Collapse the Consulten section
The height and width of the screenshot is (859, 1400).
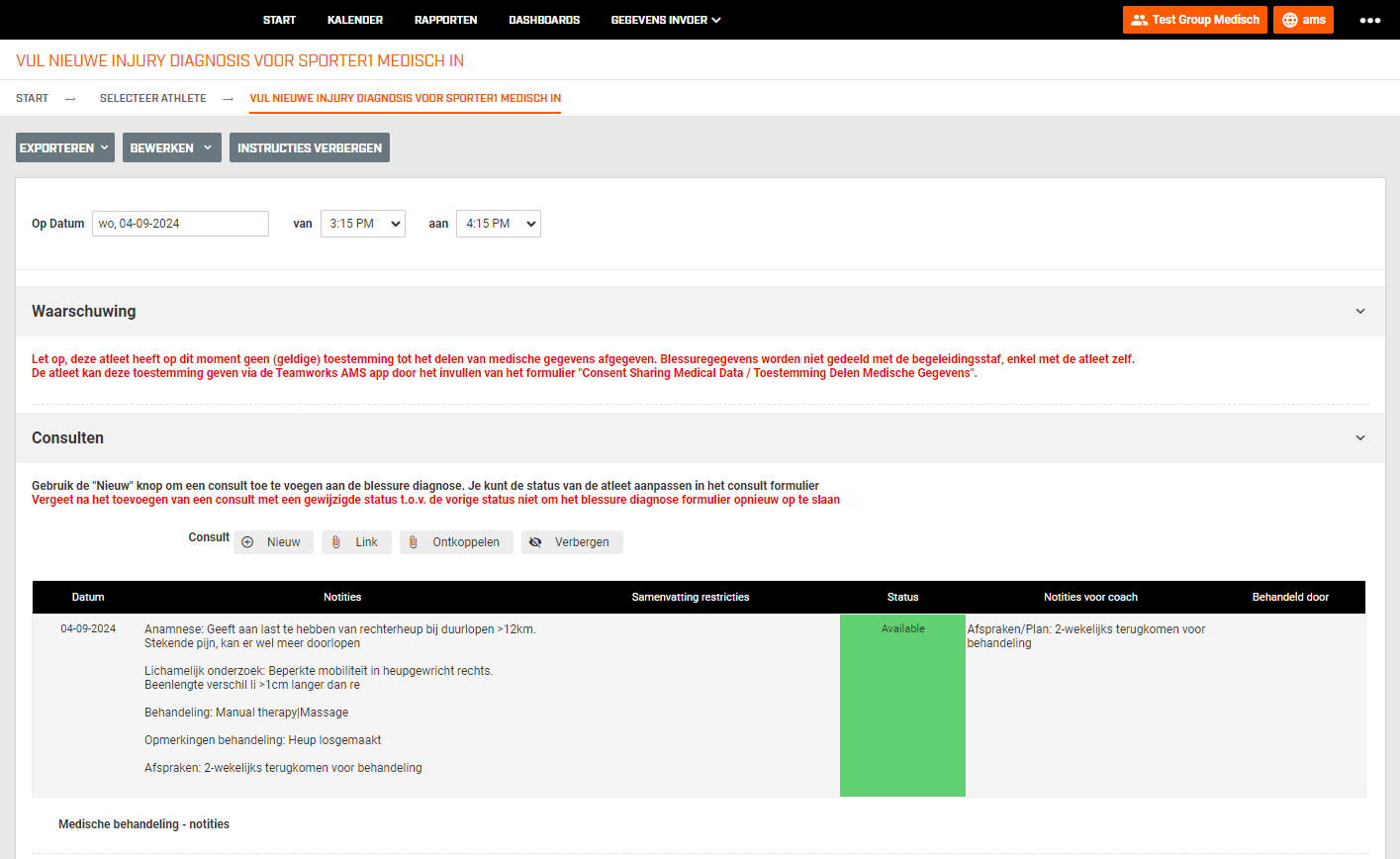coord(1359,437)
